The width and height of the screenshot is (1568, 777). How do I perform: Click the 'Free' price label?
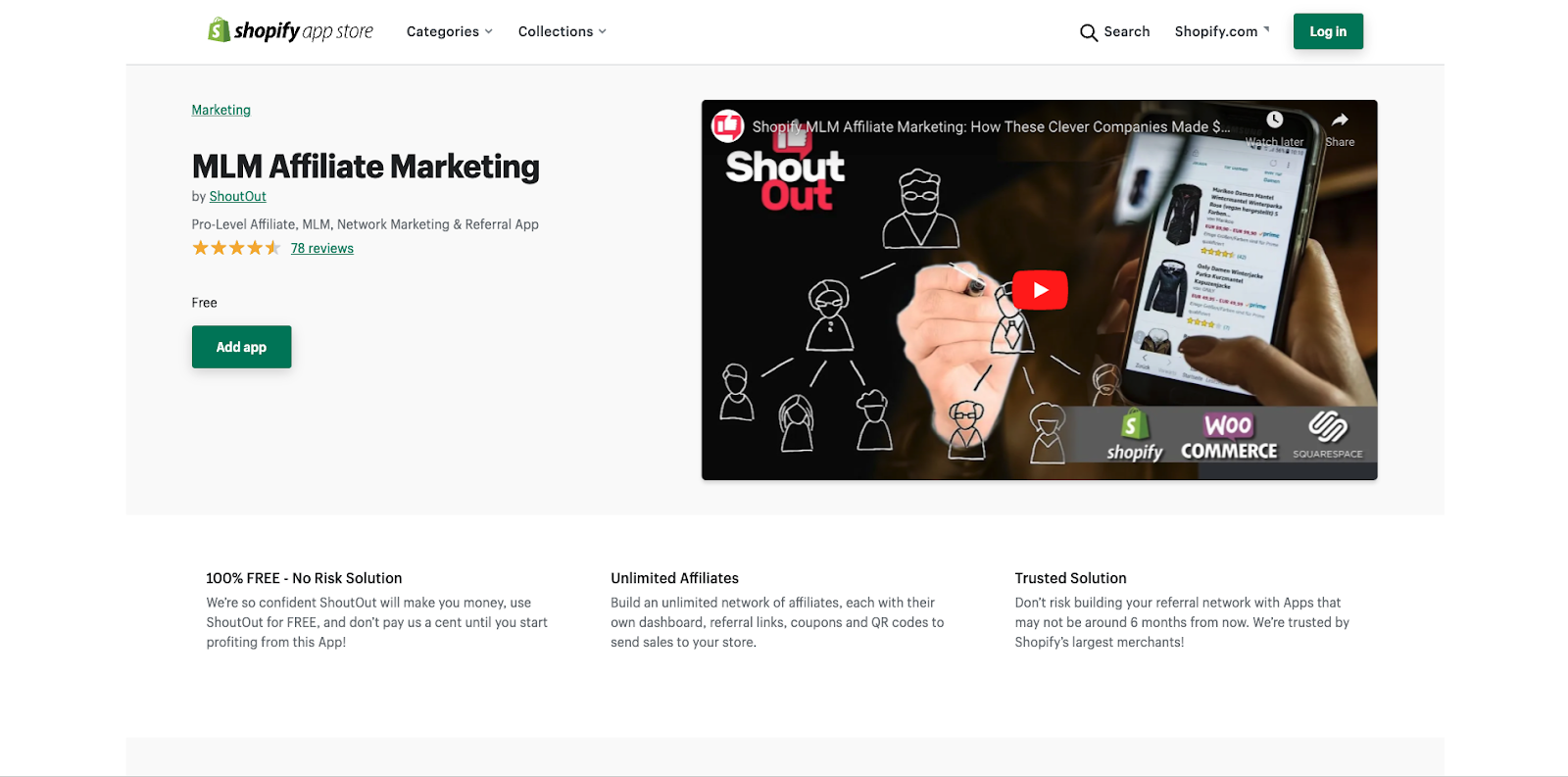204,303
